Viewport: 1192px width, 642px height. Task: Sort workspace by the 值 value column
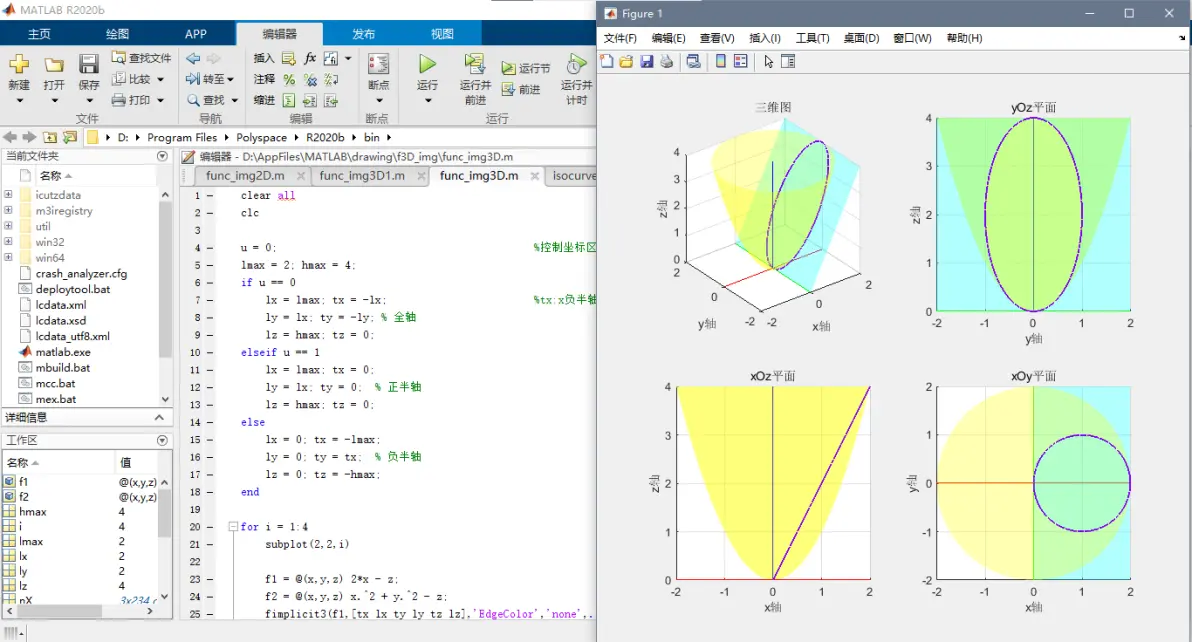126,462
